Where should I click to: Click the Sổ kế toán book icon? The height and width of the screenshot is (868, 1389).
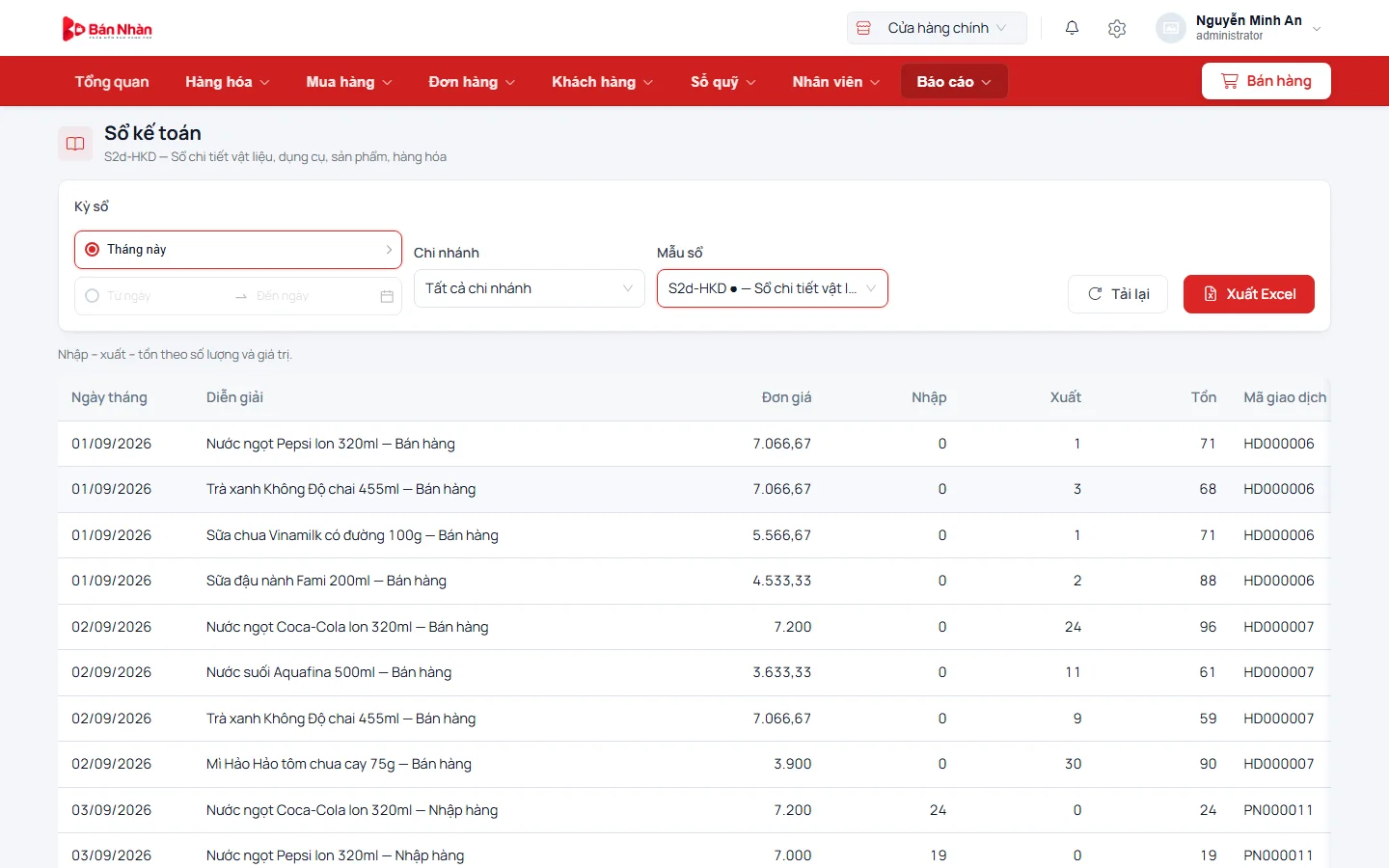[75, 144]
